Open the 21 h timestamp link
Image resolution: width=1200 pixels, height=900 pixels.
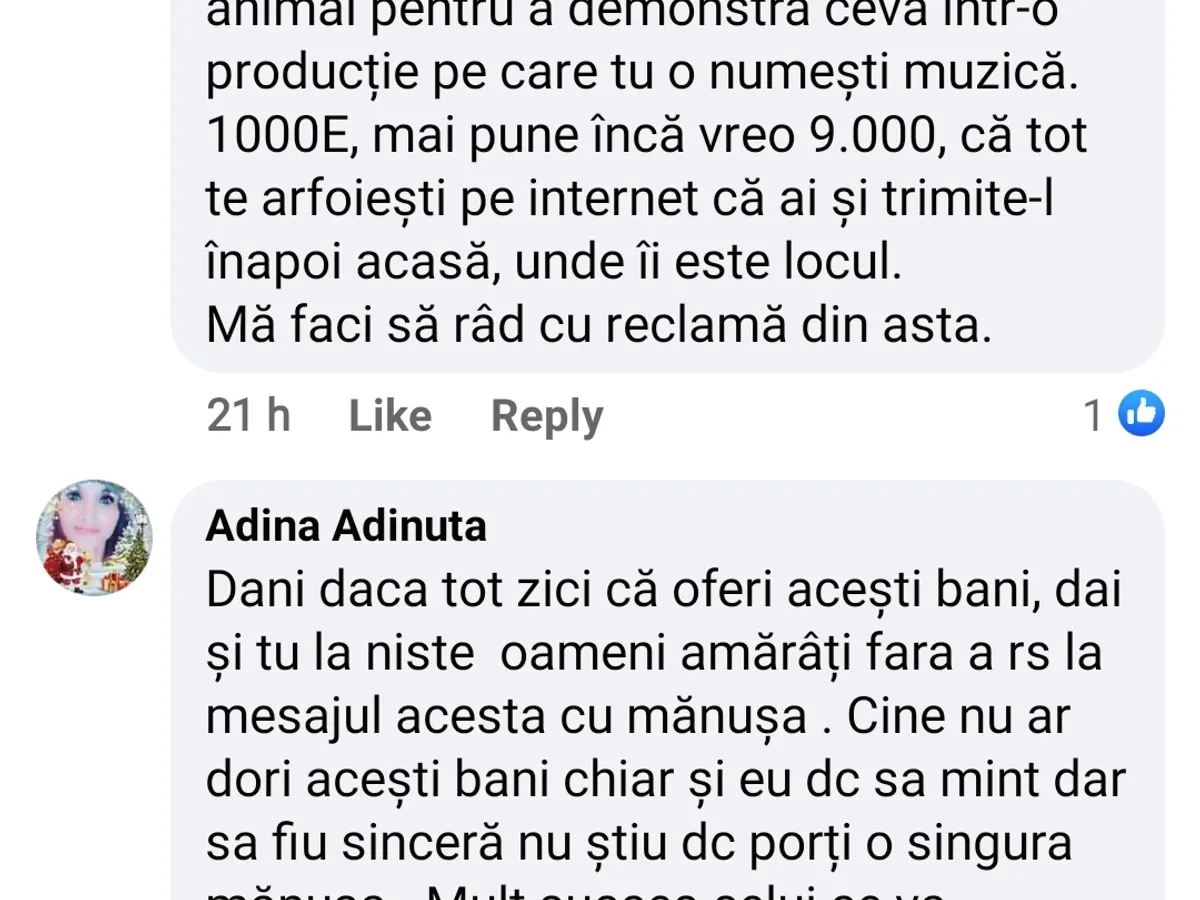click(x=248, y=415)
